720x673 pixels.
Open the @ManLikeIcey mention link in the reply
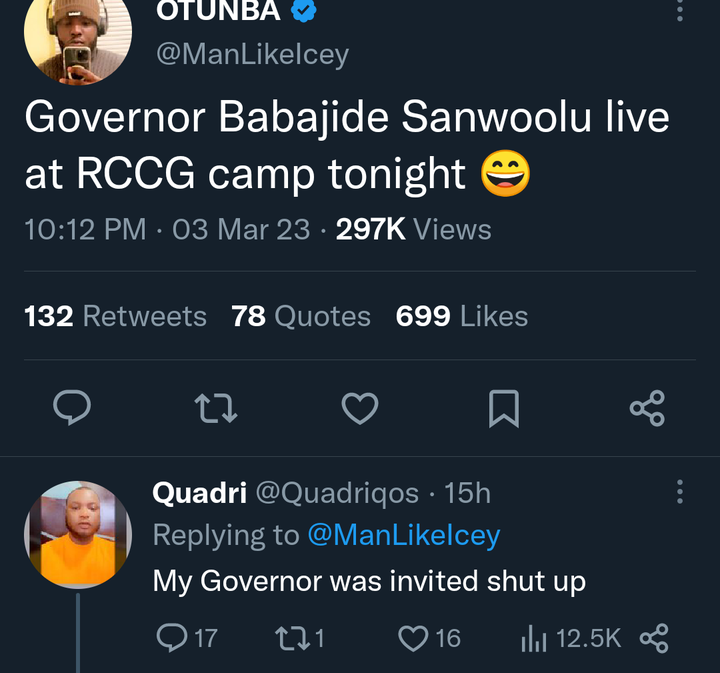[x=403, y=535]
